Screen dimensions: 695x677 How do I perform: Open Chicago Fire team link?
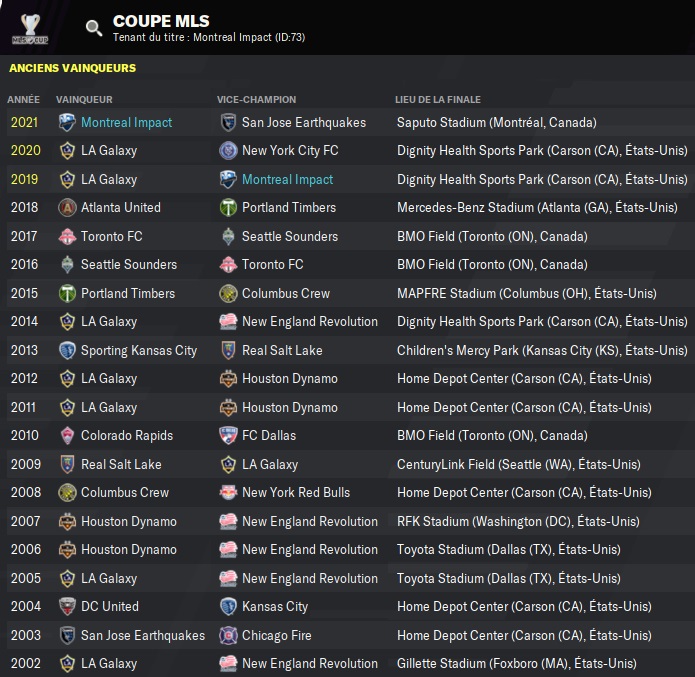point(277,635)
